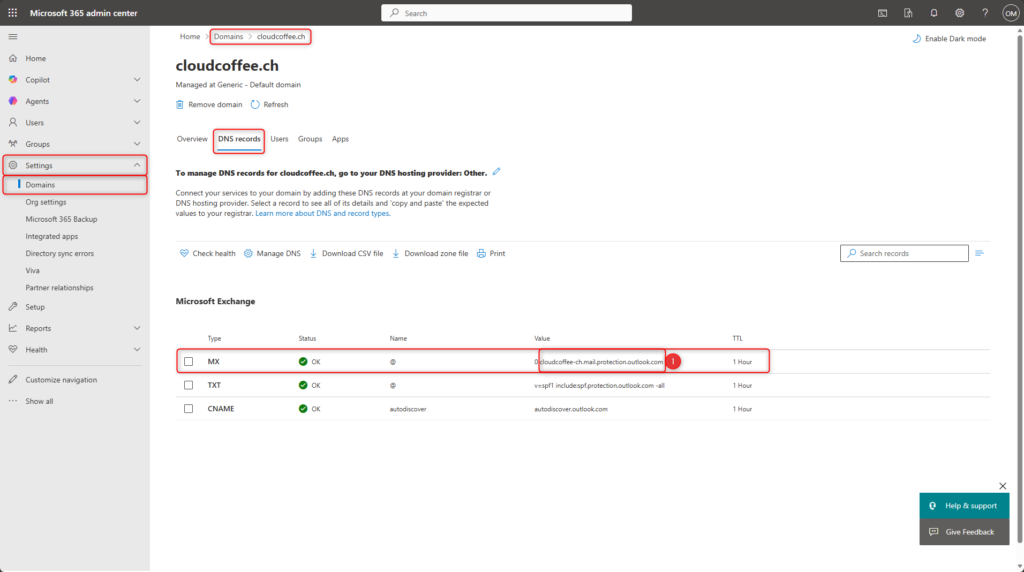Click Domains breadcrumb link
This screenshot has height=572, width=1024.
coord(228,37)
